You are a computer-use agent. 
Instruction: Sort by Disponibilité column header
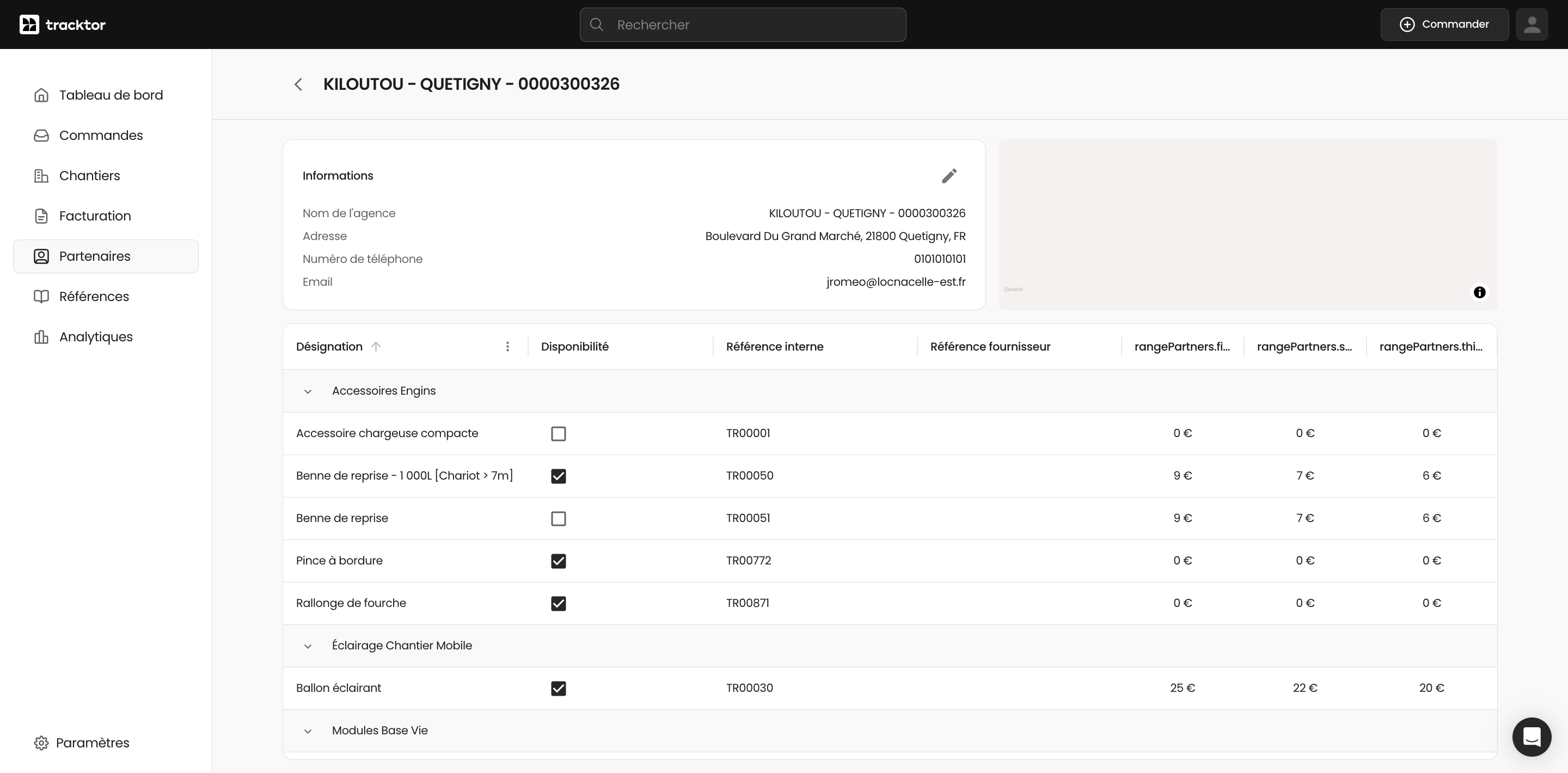(x=574, y=346)
